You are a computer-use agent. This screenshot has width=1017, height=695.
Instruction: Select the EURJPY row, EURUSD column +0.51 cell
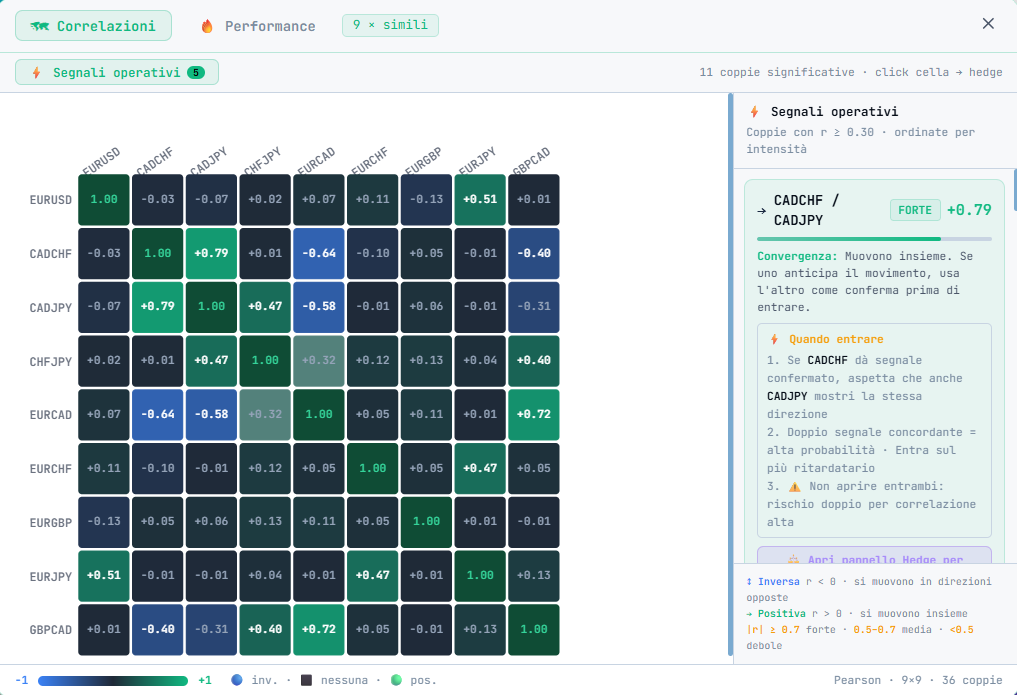pyautogui.click(x=104, y=576)
